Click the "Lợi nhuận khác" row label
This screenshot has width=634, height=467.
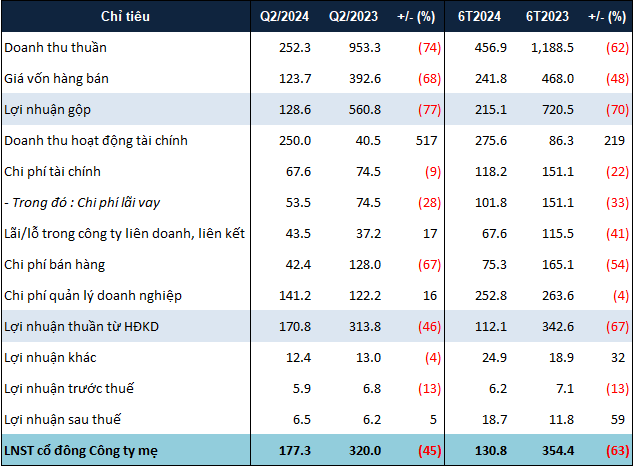(x=51, y=358)
